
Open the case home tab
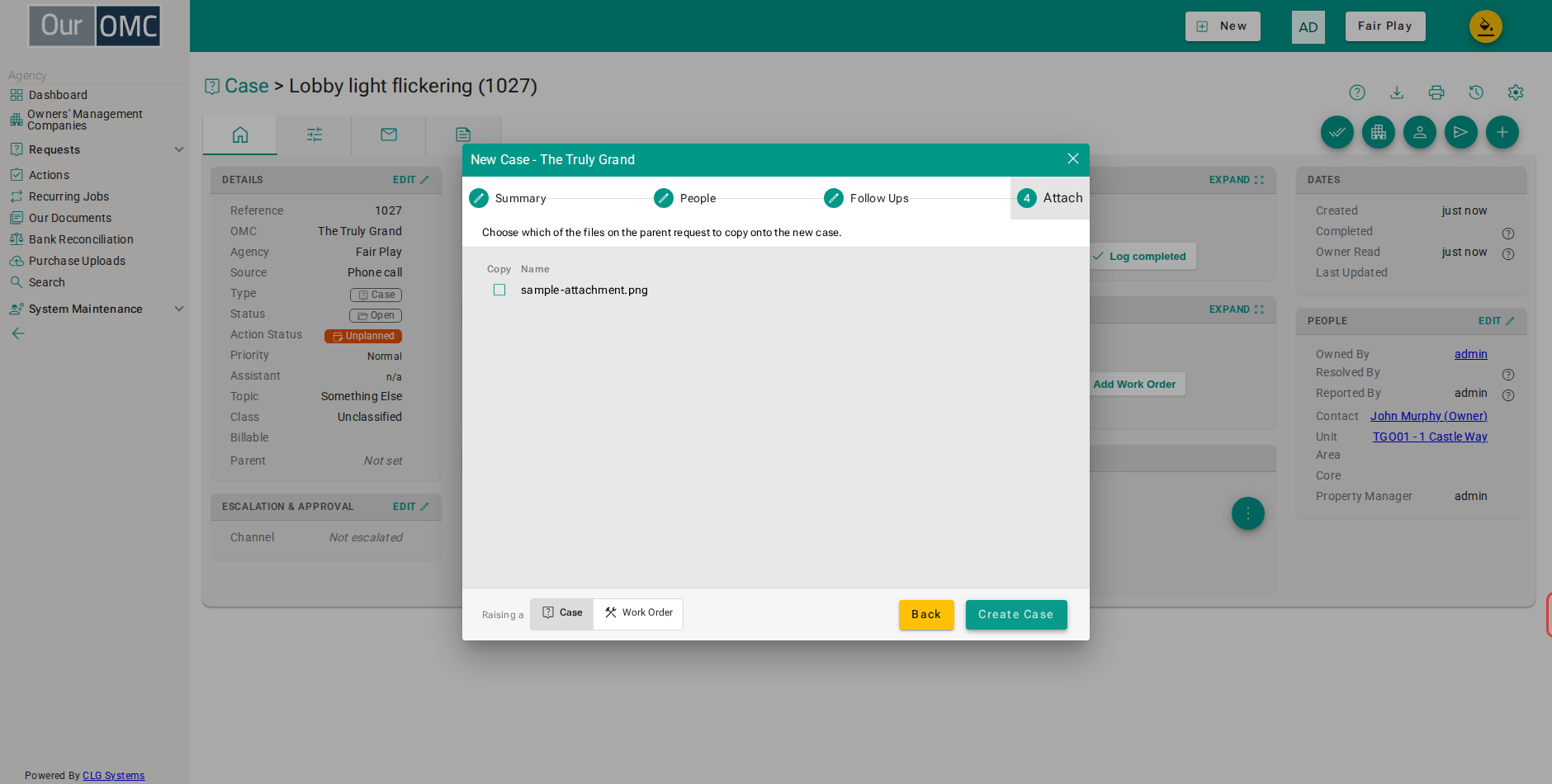tap(240, 135)
